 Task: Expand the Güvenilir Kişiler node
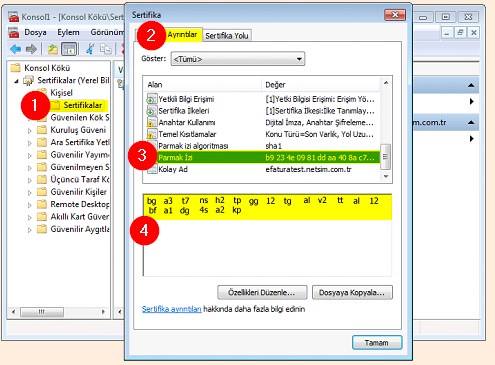(30, 193)
